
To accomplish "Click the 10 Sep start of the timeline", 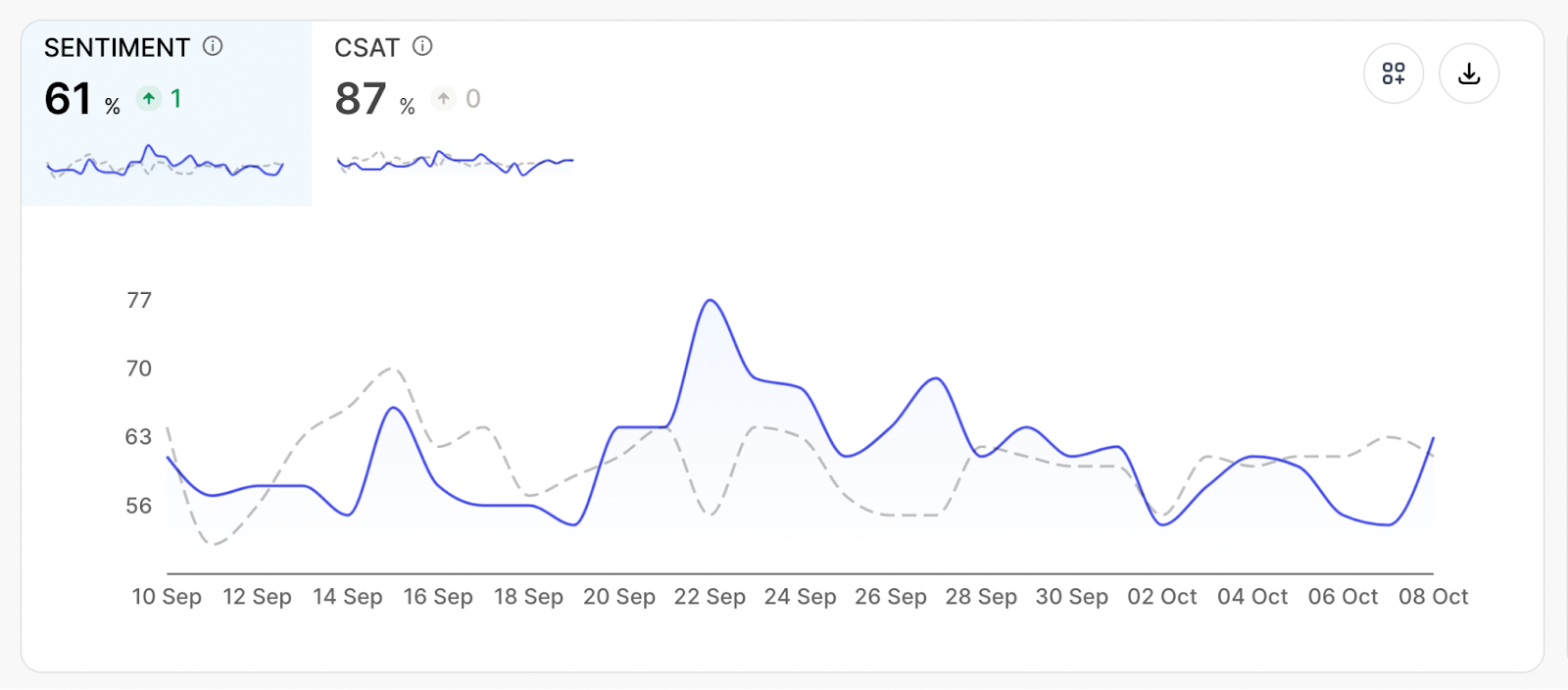I will pos(167,596).
